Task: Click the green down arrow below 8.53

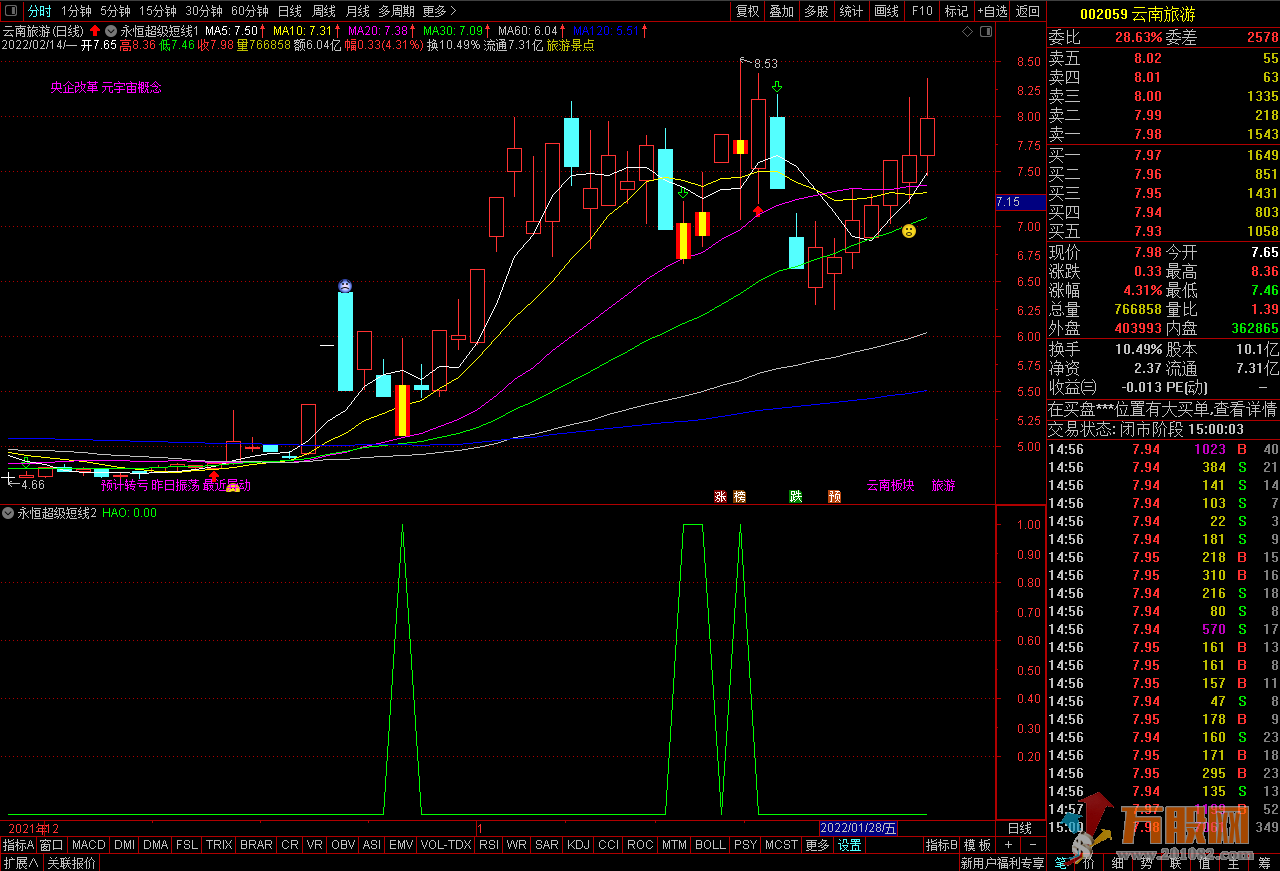Action: tap(776, 88)
